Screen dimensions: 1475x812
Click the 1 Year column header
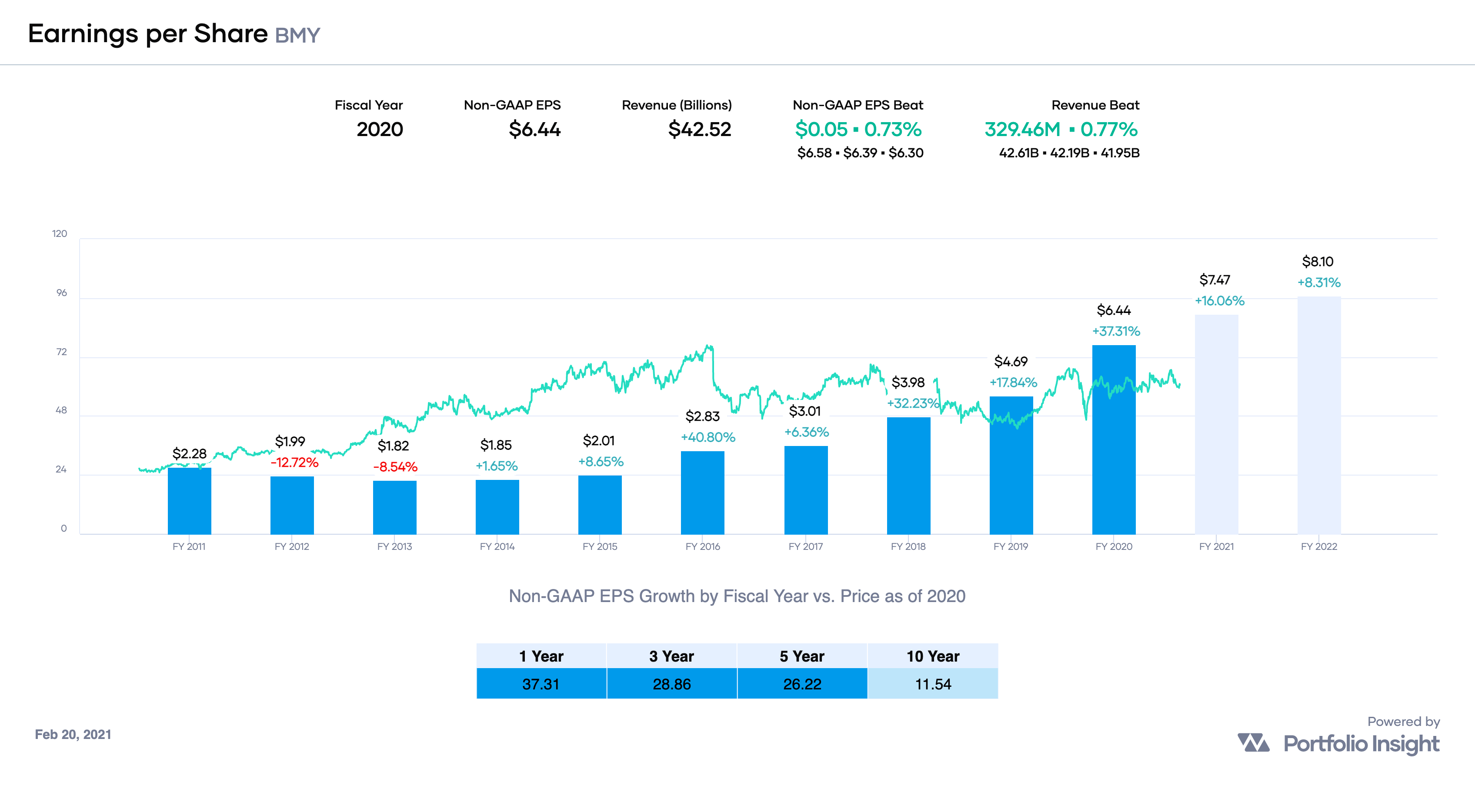pyautogui.click(x=541, y=656)
